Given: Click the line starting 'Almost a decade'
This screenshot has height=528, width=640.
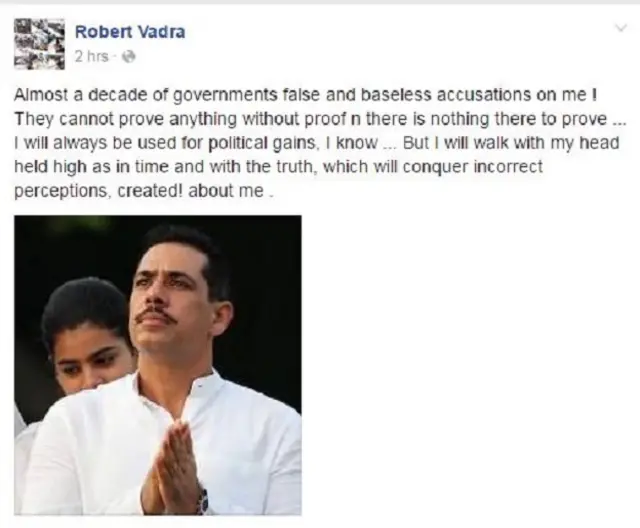Looking at the screenshot, I should 305,95.
